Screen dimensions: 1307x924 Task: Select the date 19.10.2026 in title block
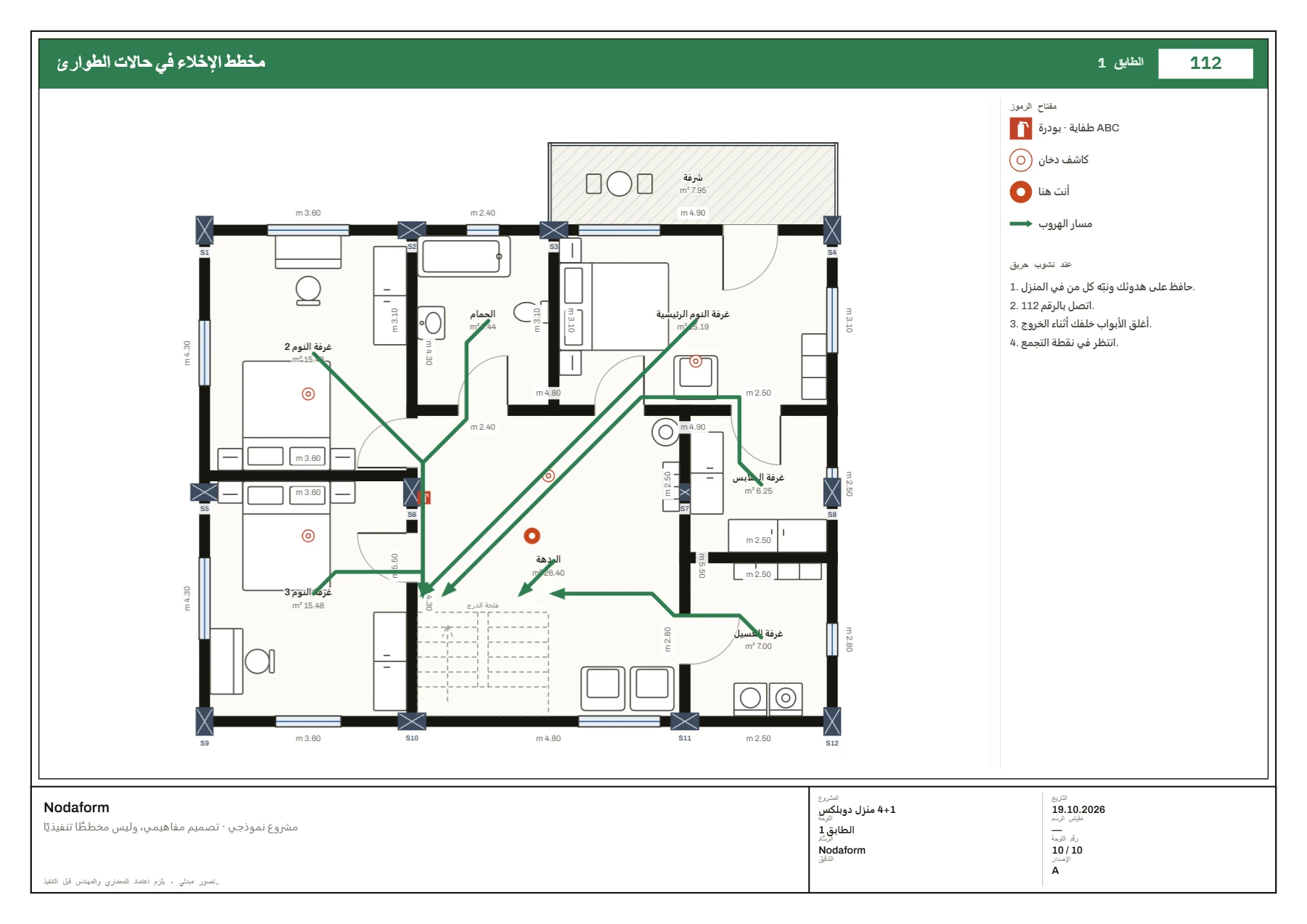[x=1078, y=809]
